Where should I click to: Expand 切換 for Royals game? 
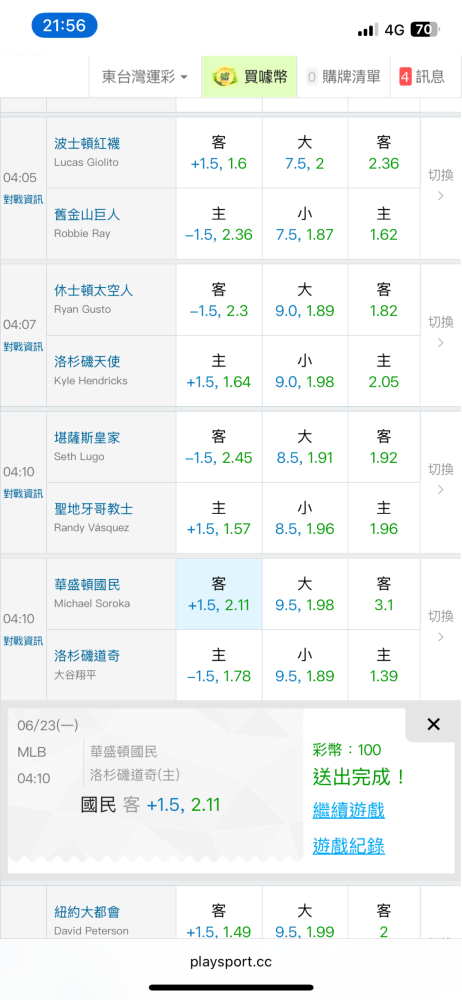click(x=440, y=478)
